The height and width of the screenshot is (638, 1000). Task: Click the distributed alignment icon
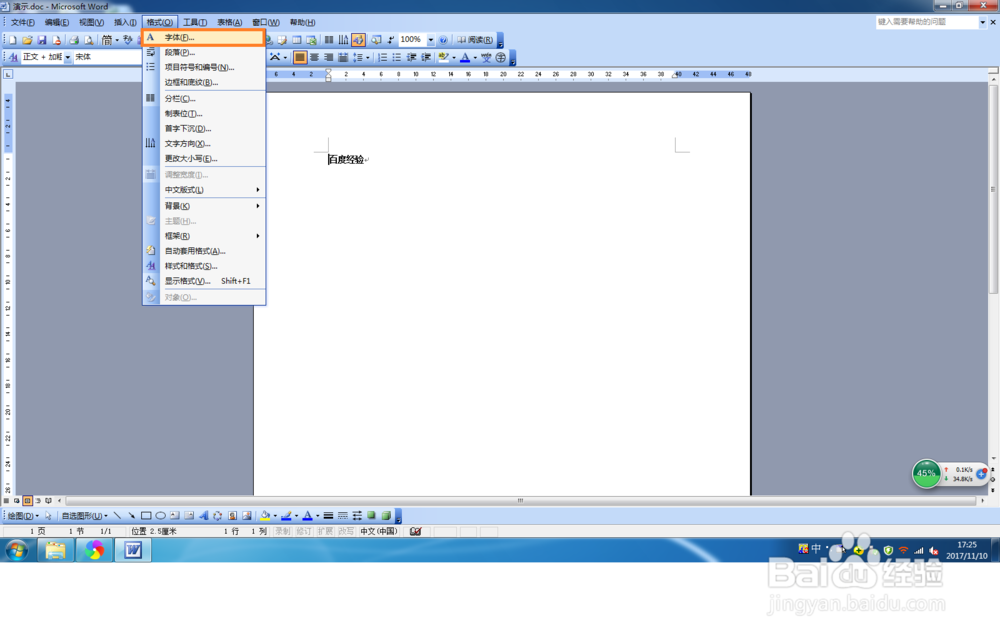(343, 57)
